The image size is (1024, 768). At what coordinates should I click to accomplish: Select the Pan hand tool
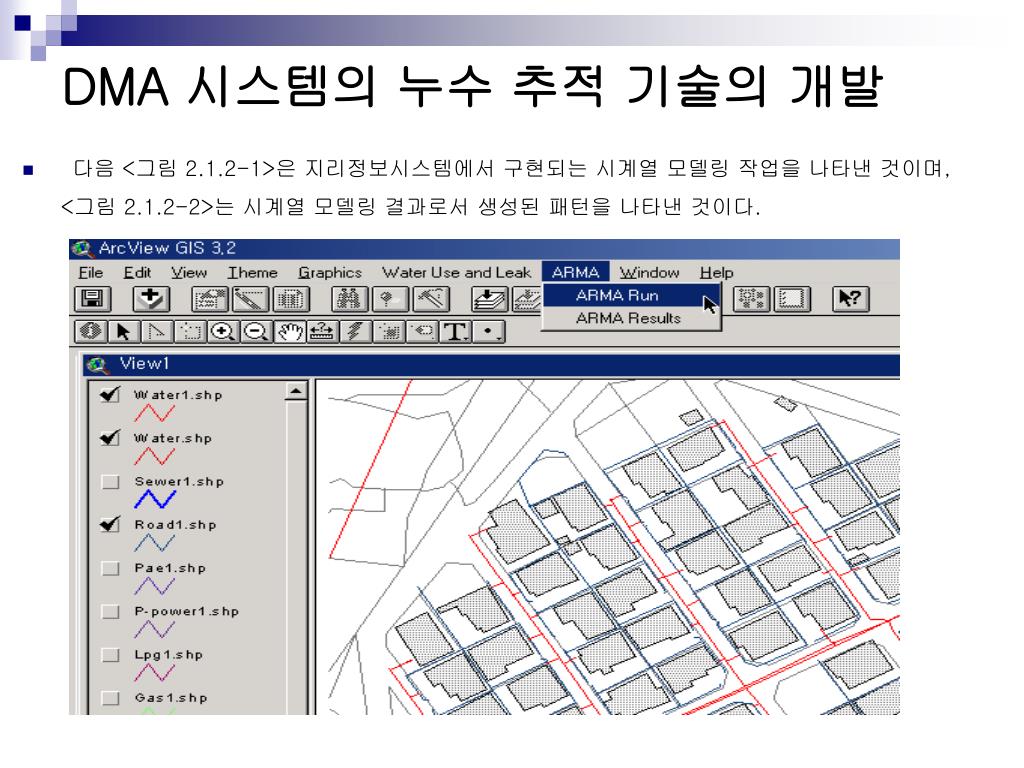click(x=290, y=332)
